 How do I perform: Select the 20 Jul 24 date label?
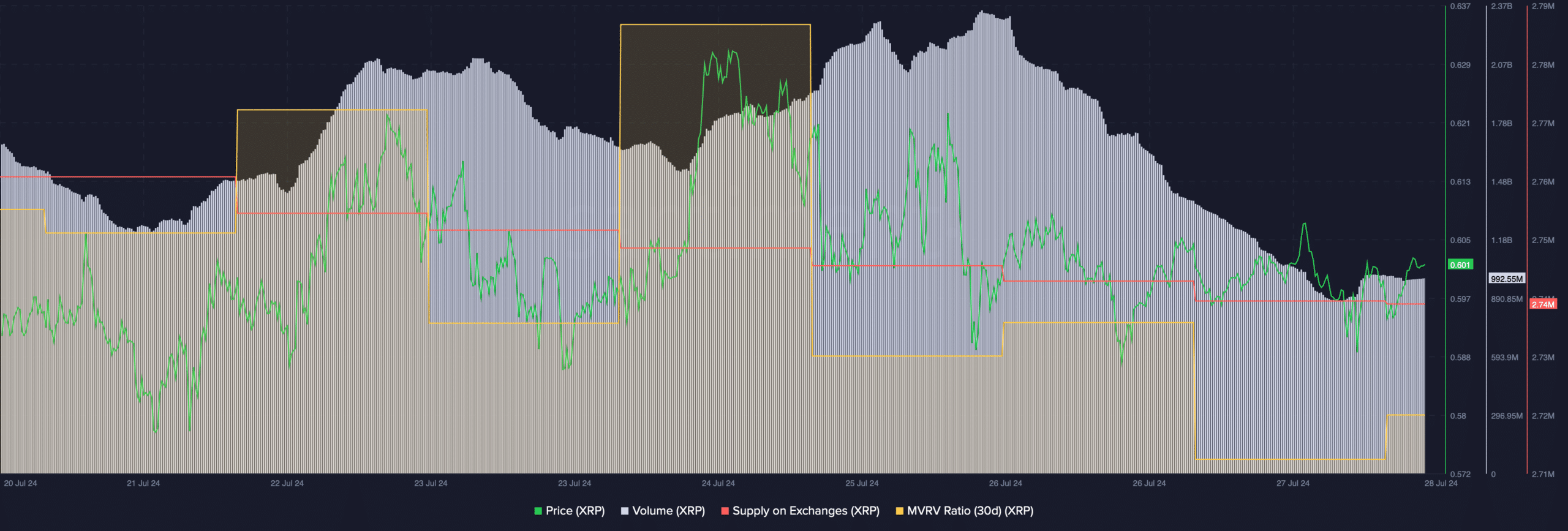[20, 483]
